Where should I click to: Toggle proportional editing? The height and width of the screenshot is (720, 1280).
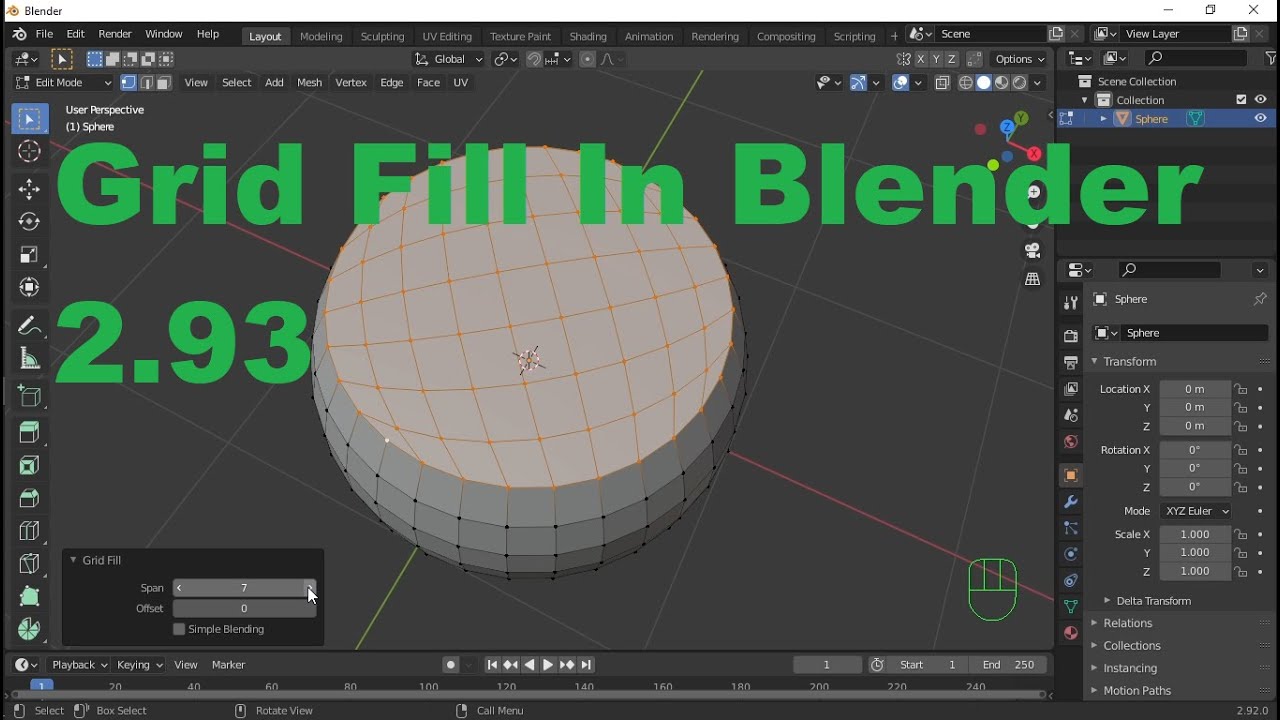coord(587,59)
